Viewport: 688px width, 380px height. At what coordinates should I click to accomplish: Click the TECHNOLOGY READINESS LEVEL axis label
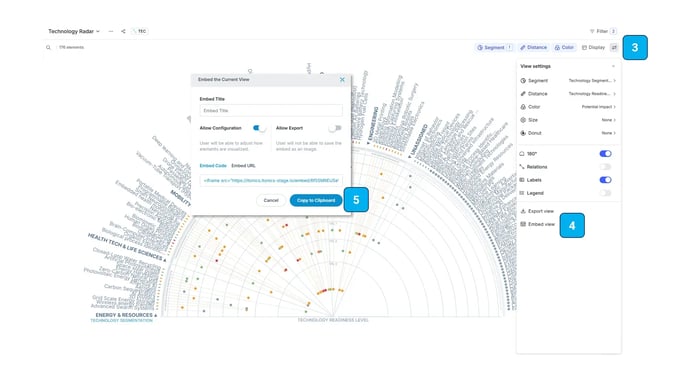tap(333, 320)
